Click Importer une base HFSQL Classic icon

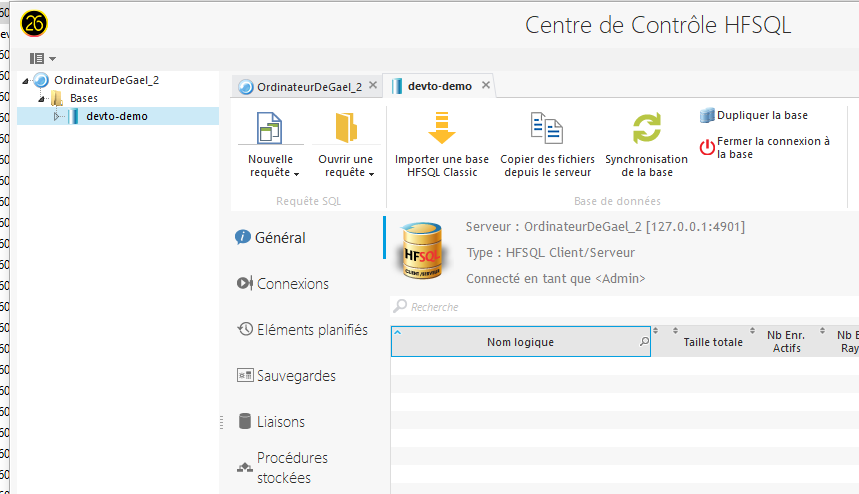click(x=442, y=128)
